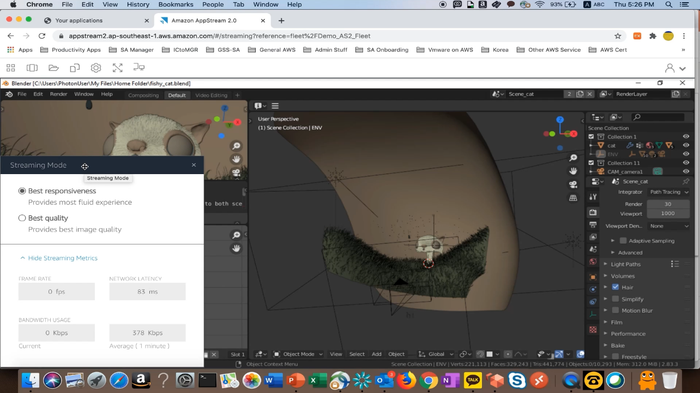Expand the Bake panel

617,346
